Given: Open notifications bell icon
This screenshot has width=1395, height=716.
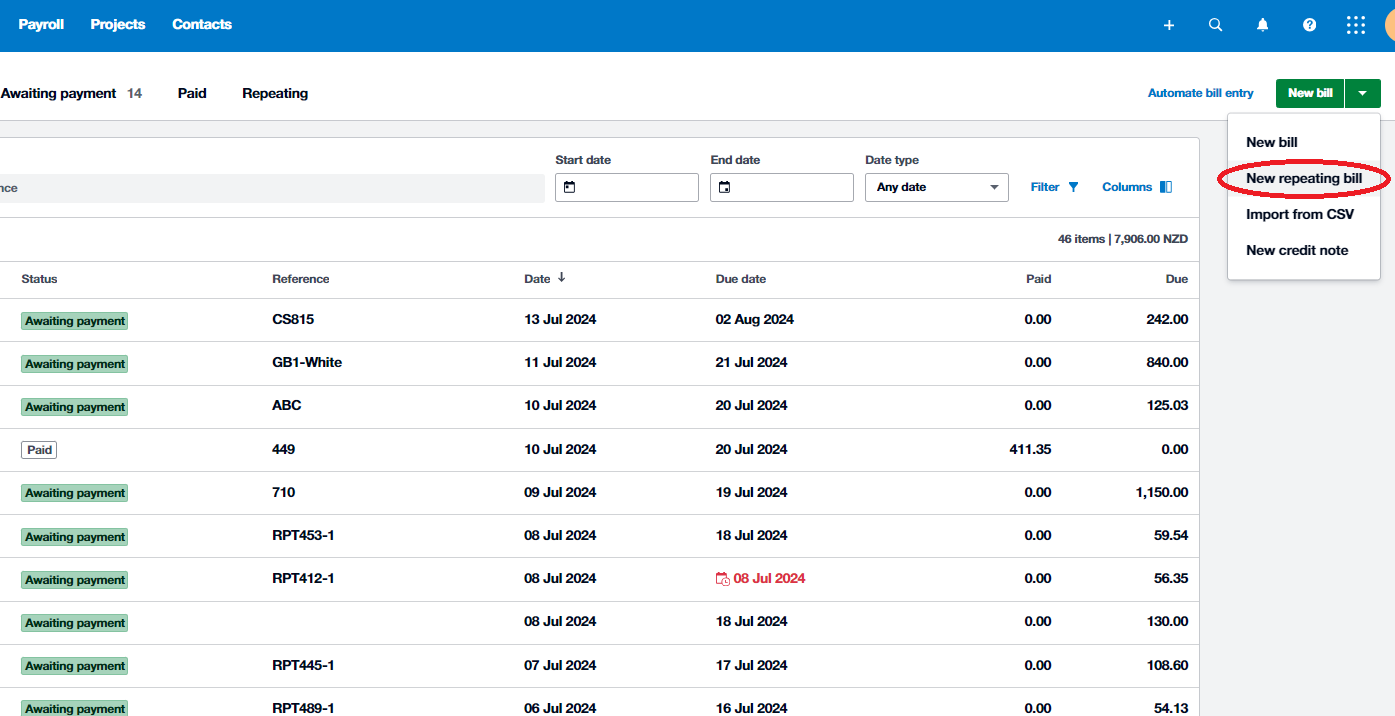Looking at the screenshot, I should click(1263, 25).
